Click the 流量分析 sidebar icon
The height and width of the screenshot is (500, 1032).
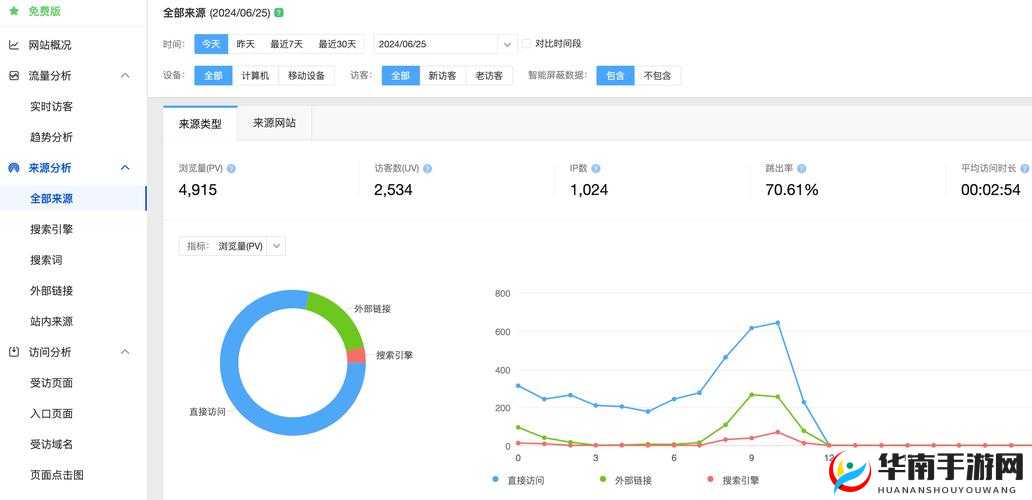click(x=14, y=76)
